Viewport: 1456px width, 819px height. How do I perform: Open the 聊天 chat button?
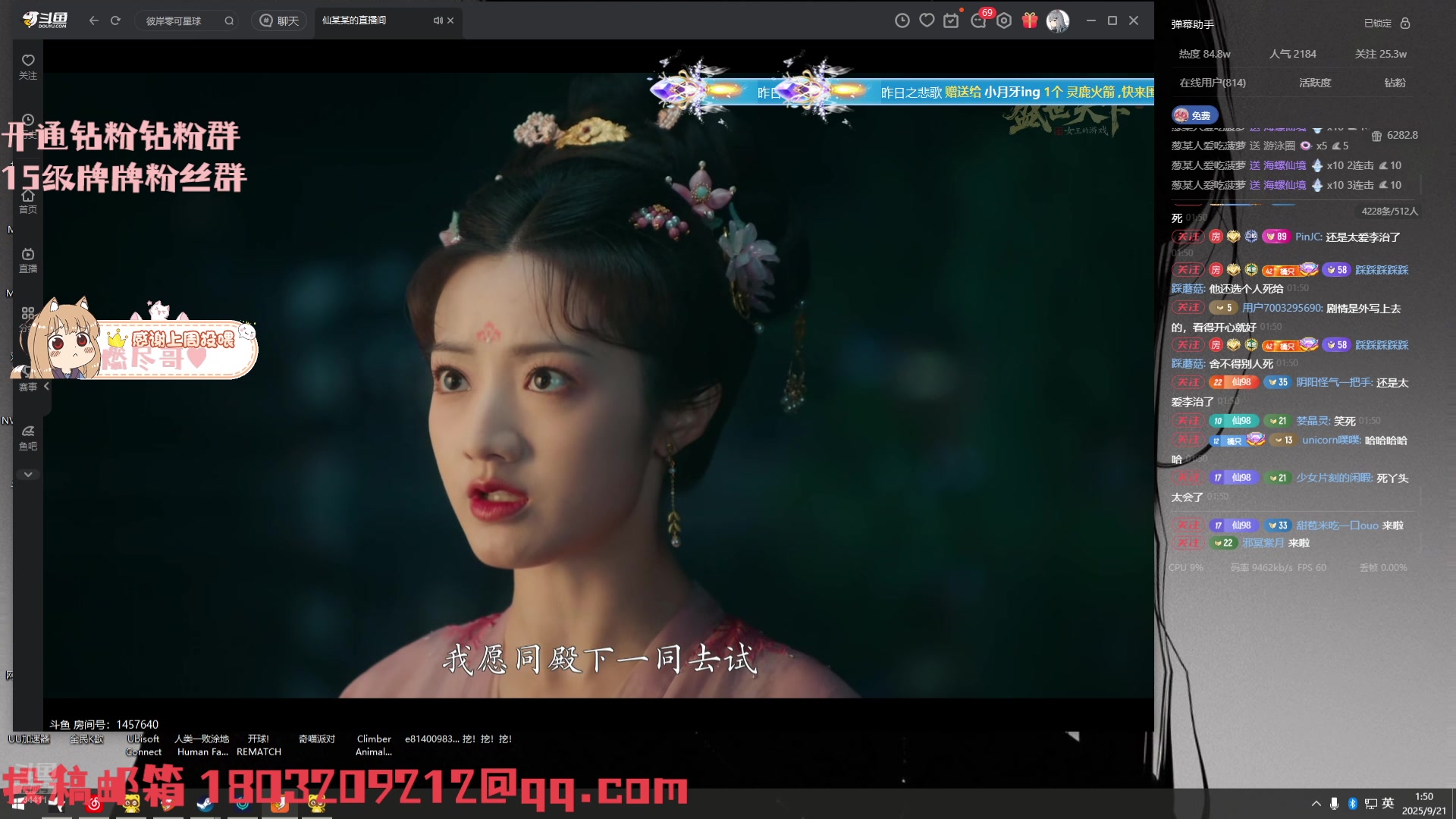tap(280, 20)
